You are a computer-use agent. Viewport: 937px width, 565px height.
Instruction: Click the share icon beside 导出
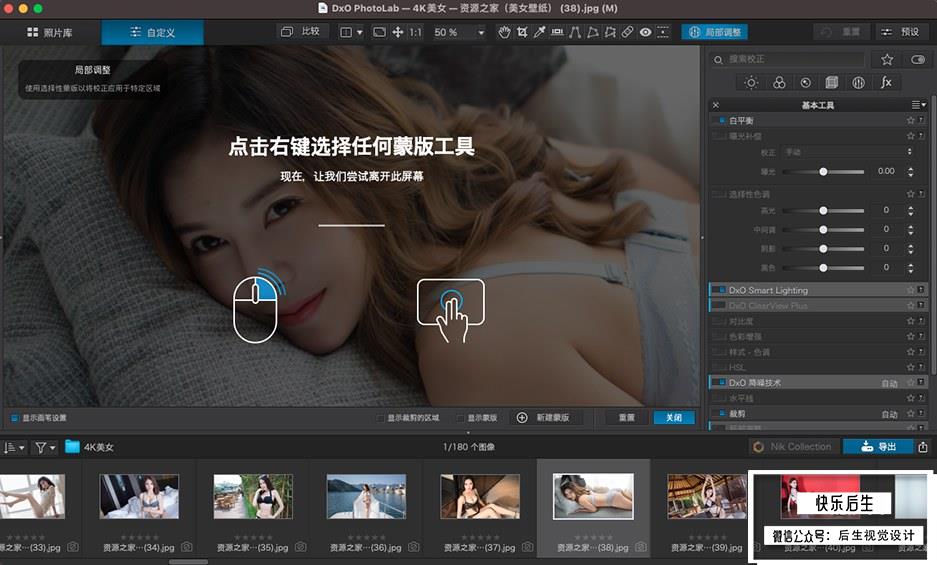click(923, 447)
